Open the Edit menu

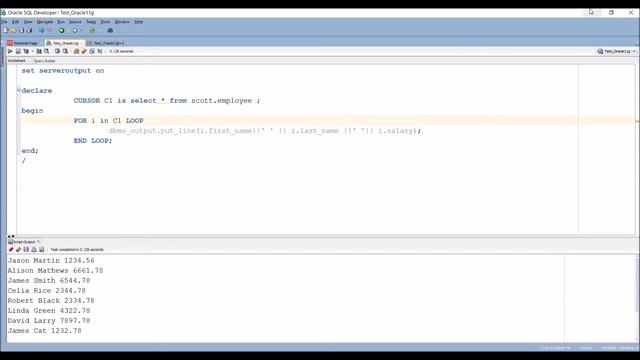16,22
